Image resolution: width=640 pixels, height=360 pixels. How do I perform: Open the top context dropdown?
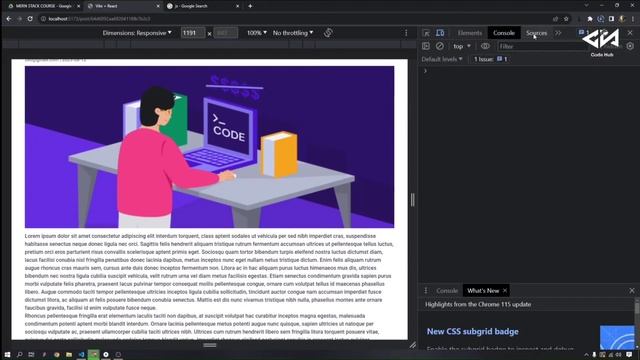click(462, 47)
